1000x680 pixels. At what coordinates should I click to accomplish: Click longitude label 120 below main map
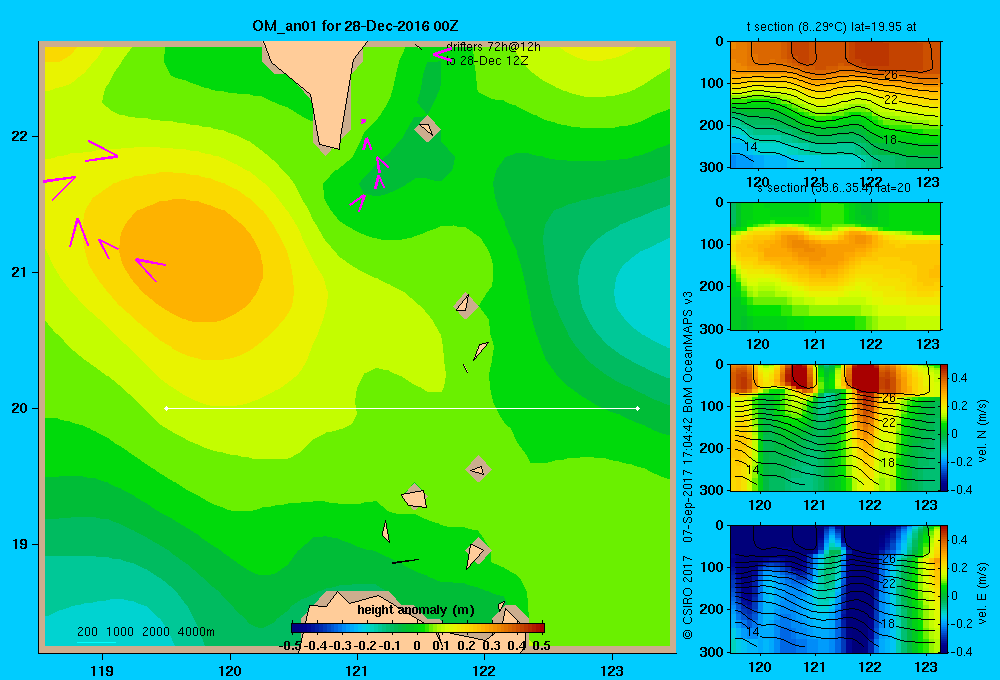230,670
